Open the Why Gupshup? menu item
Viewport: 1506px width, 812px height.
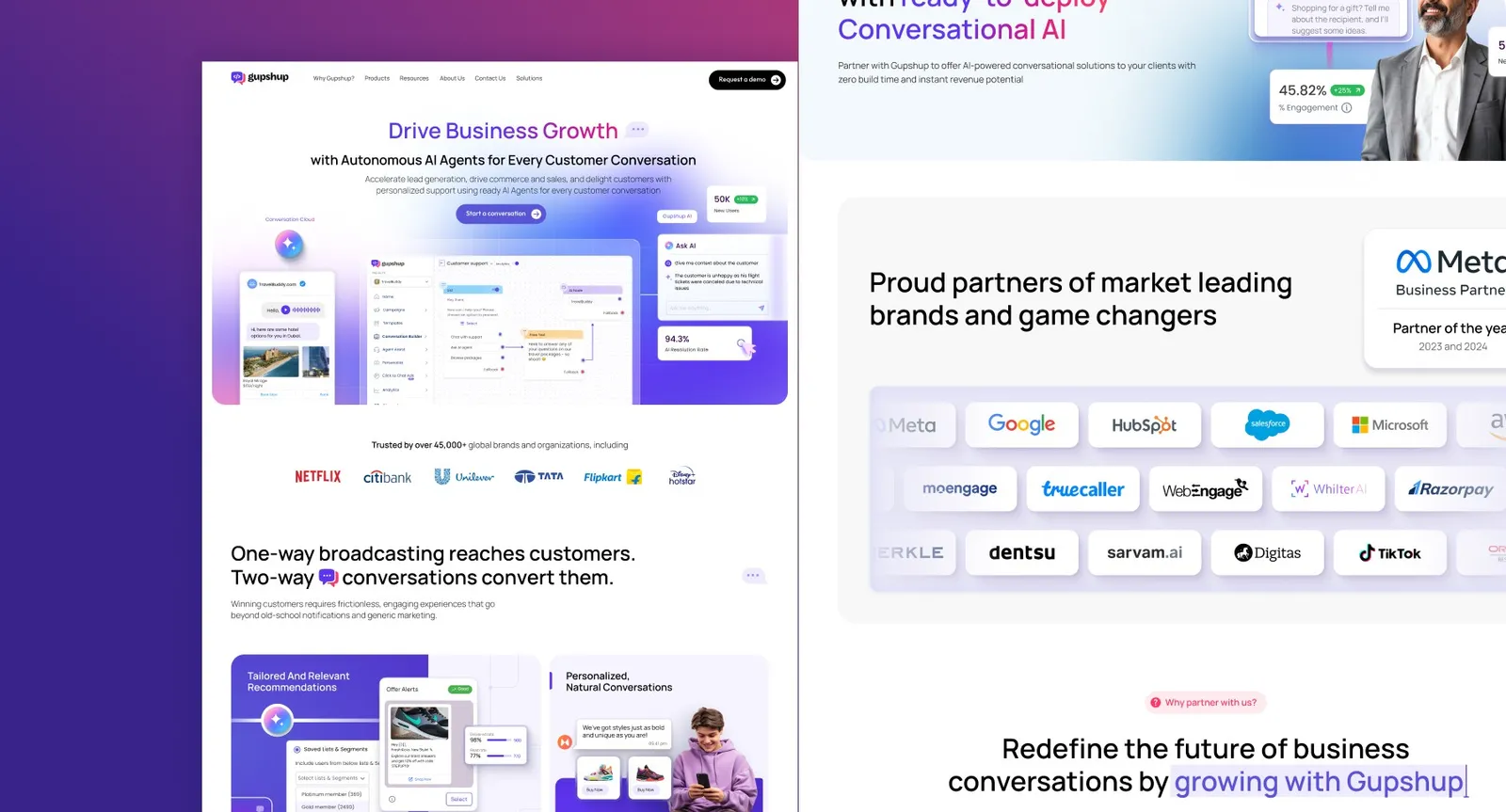pyautogui.click(x=333, y=79)
